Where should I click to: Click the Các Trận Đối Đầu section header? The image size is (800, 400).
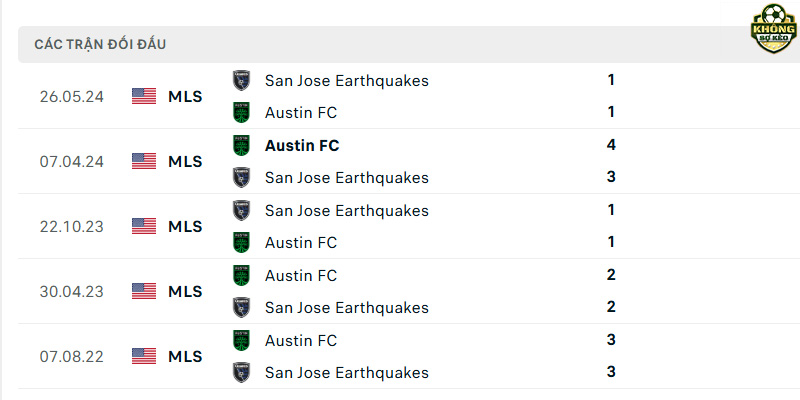(100, 44)
